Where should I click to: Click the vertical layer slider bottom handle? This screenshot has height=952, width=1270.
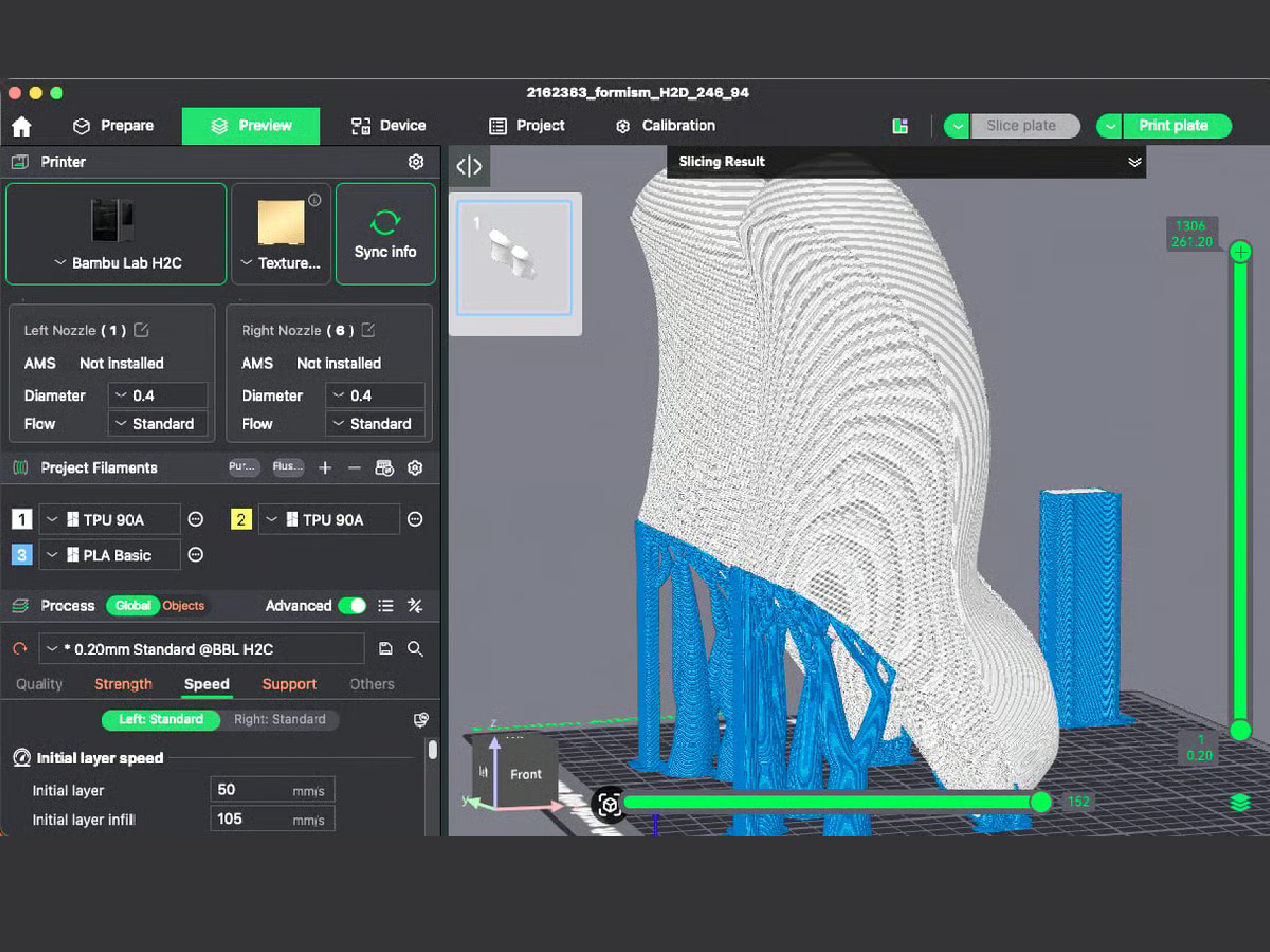coord(1241,730)
